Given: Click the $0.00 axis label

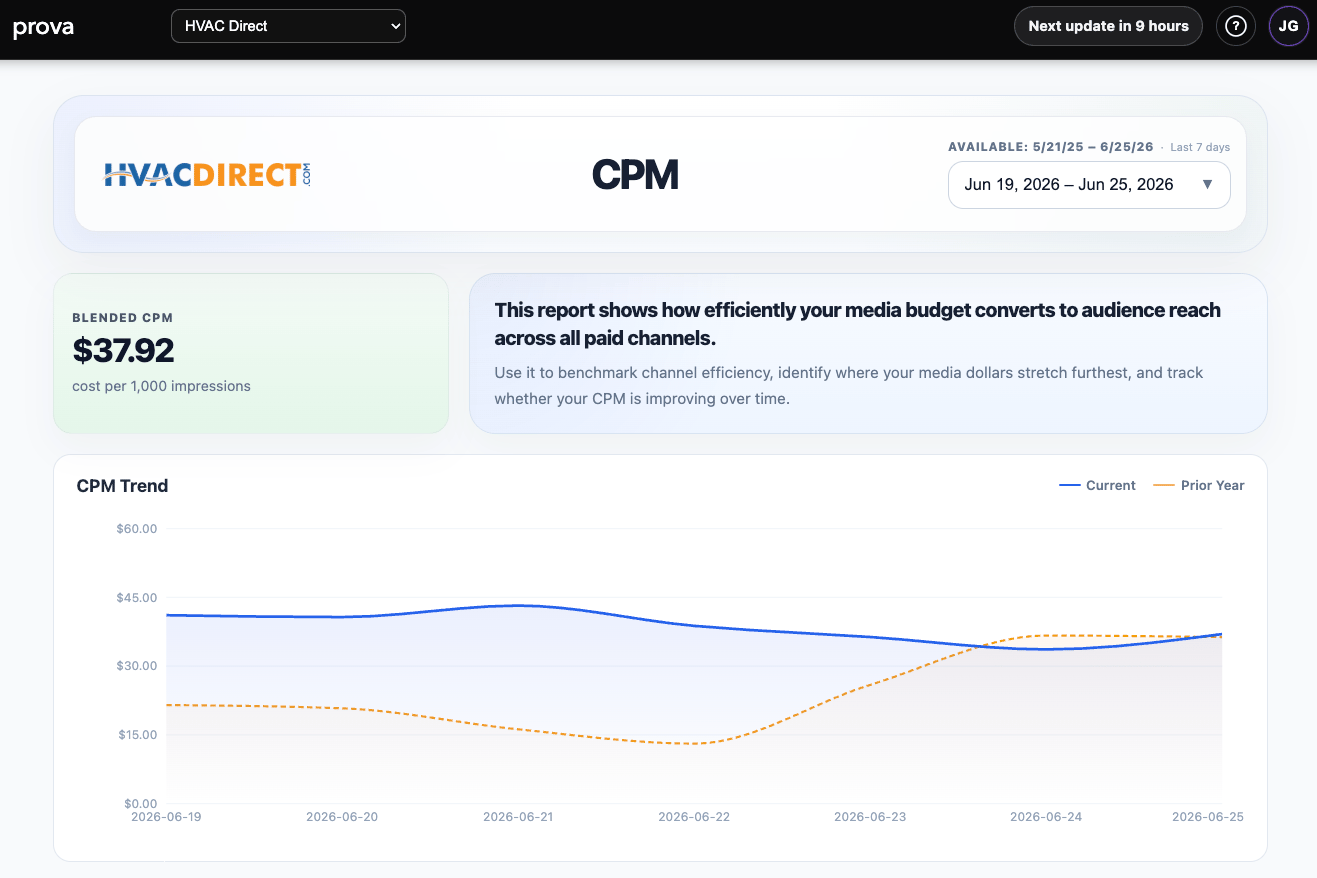Looking at the screenshot, I should (x=140, y=803).
